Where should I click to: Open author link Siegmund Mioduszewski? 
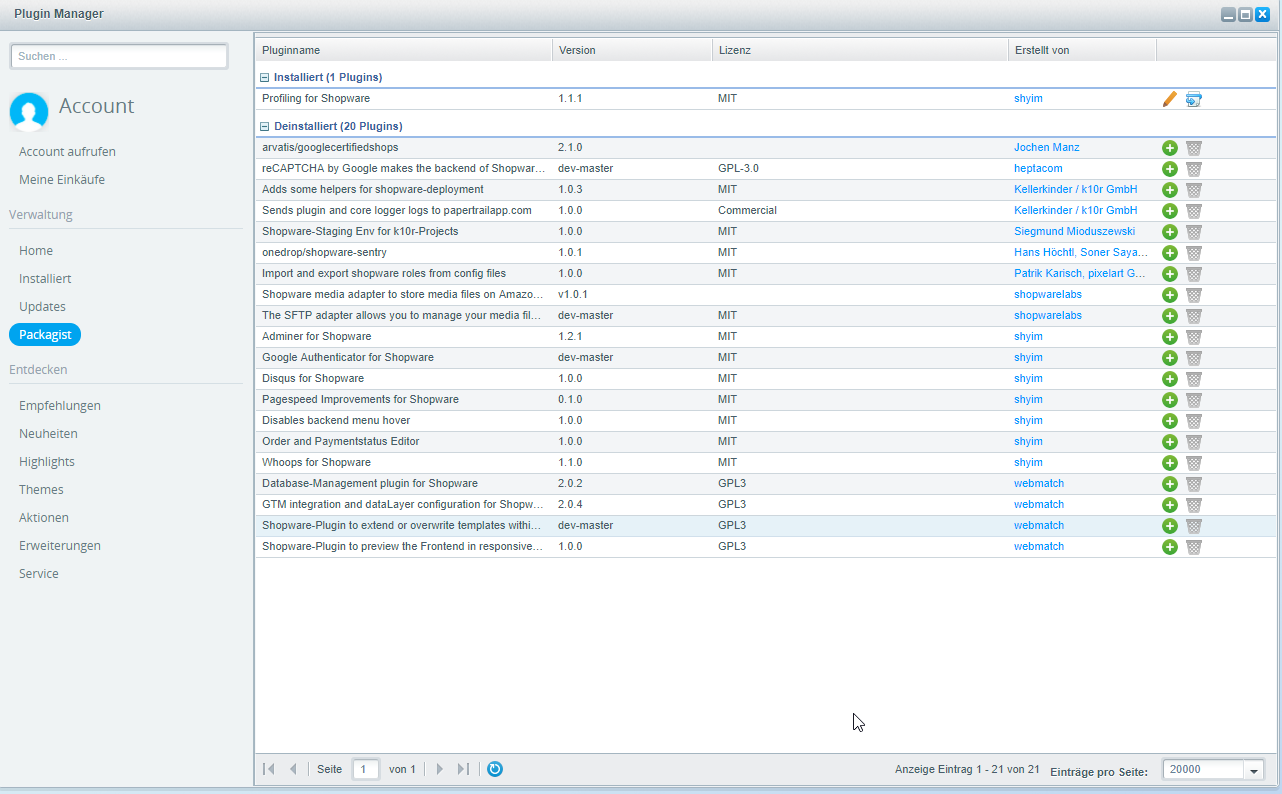(1074, 232)
